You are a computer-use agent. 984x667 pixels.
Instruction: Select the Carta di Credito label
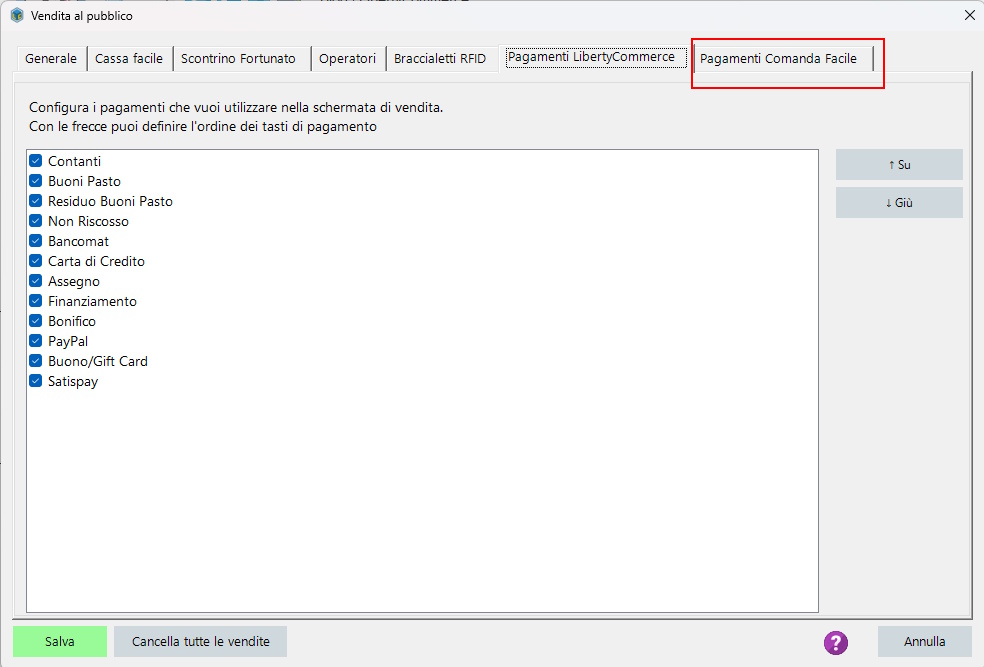[96, 262]
